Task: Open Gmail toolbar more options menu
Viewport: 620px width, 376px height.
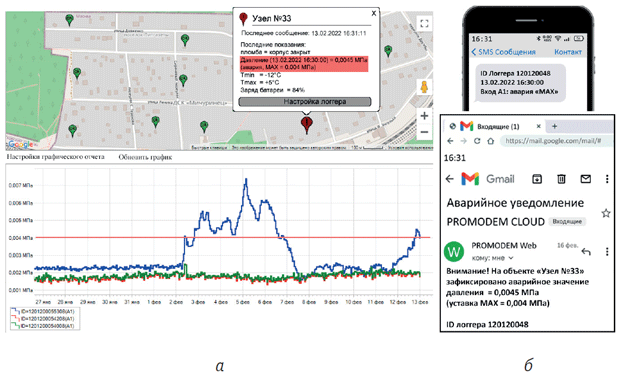Action: [x=607, y=179]
